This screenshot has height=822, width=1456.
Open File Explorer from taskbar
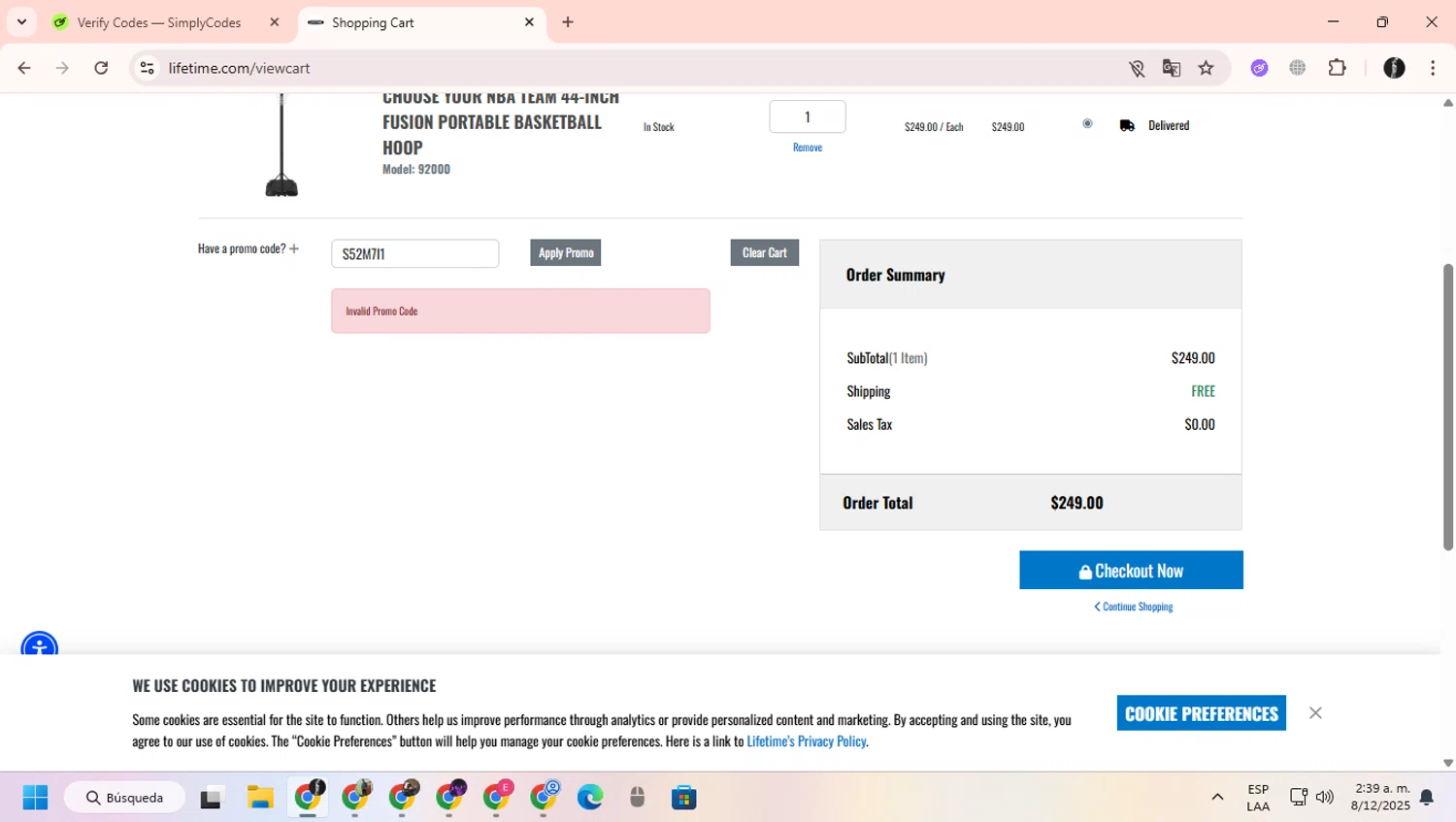(x=260, y=798)
